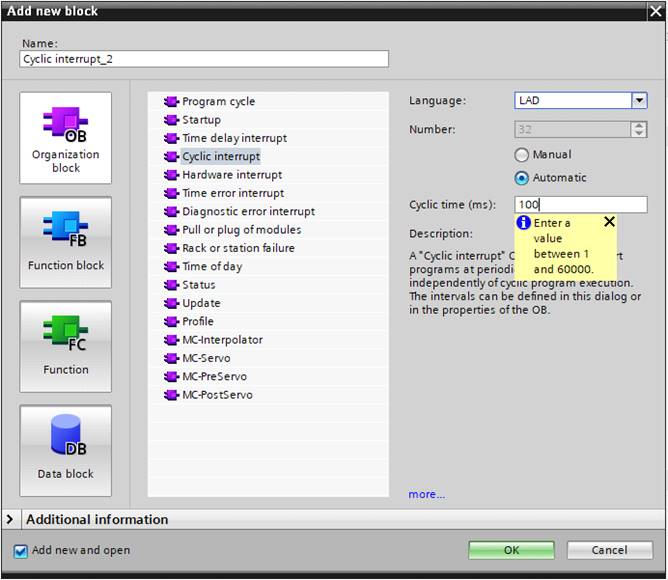Click the Number field stepper arrows
668x580 pixels.
click(x=638, y=129)
